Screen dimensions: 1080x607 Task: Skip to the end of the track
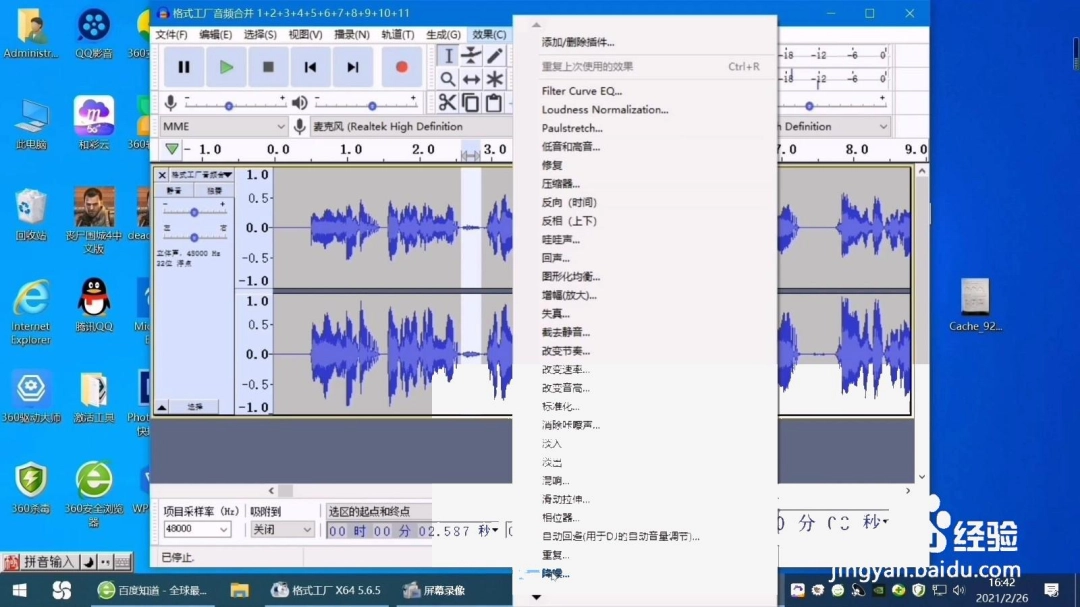pyautogui.click(x=353, y=67)
